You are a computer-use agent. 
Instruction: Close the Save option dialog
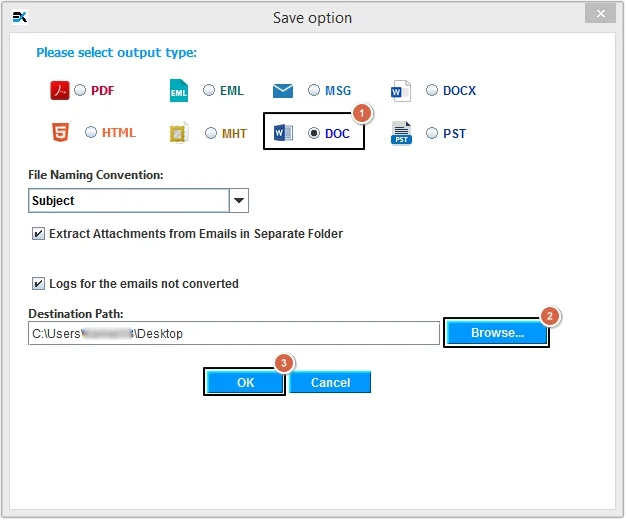[x=600, y=14]
